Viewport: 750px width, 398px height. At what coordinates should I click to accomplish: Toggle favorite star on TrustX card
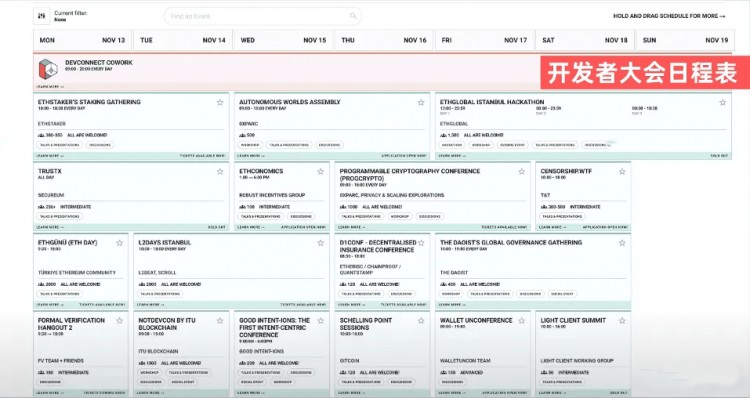pos(220,171)
